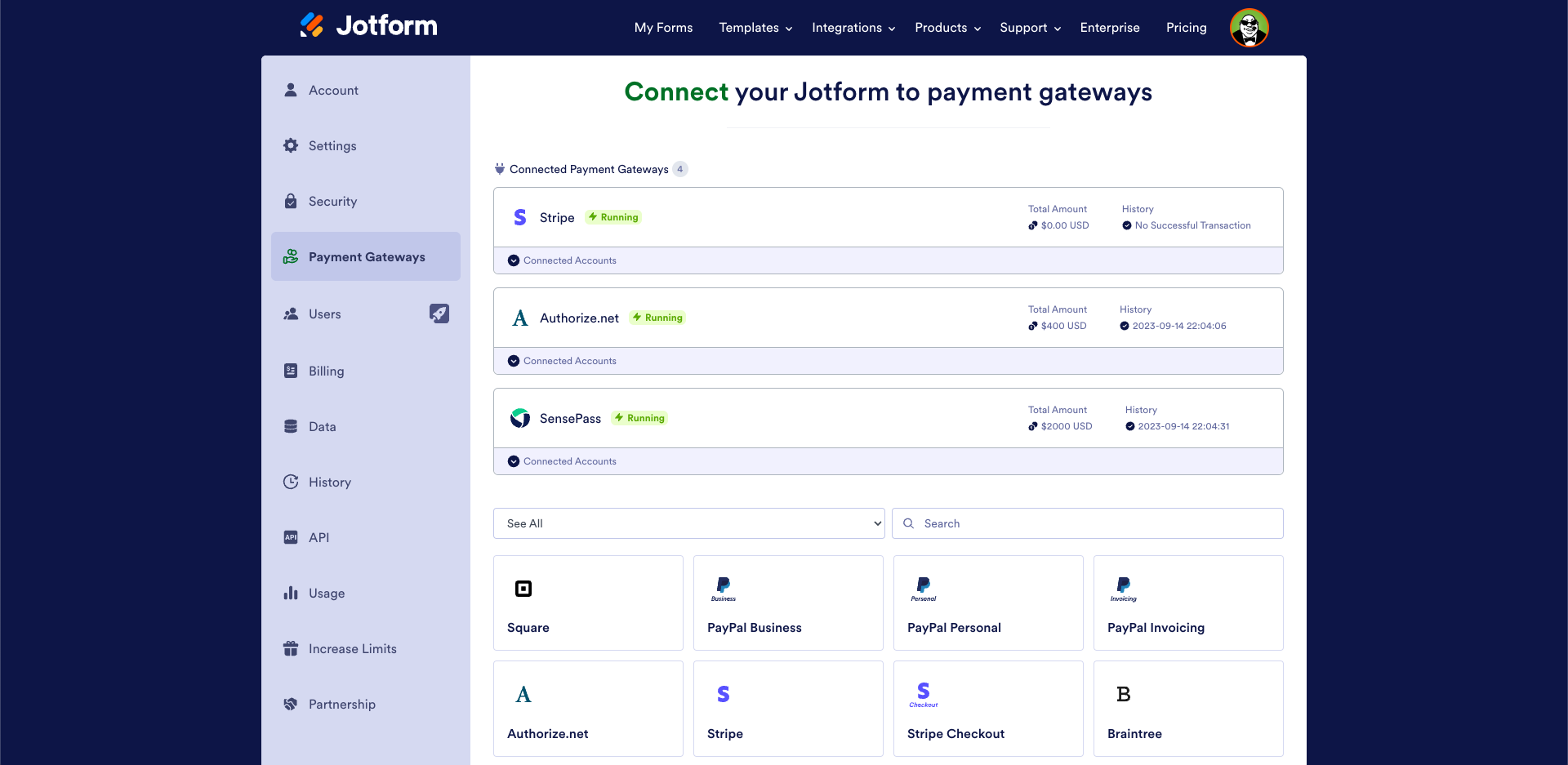Select Settings in the sidebar
1568x765 pixels.
pyautogui.click(x=366, y=145)
